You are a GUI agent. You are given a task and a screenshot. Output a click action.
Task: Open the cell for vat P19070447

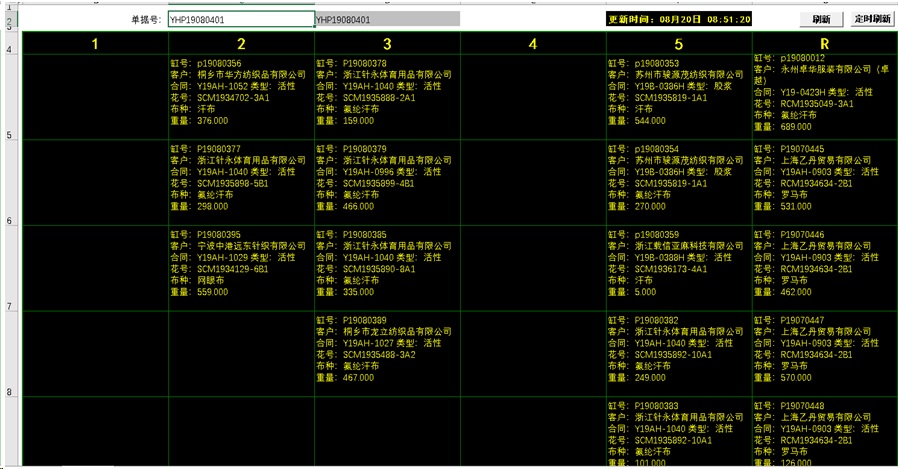(x=824, y=350)
